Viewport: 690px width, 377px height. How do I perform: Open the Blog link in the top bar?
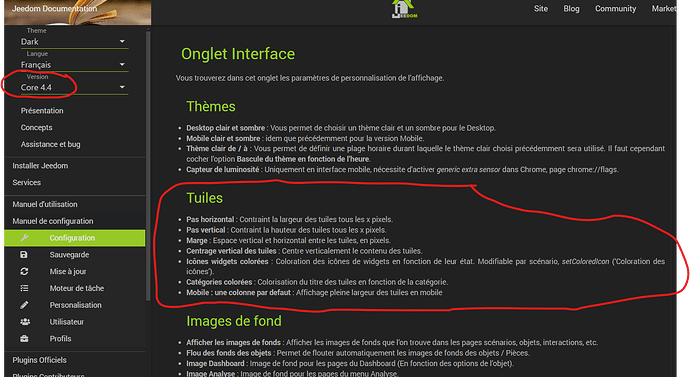[571, 9]
